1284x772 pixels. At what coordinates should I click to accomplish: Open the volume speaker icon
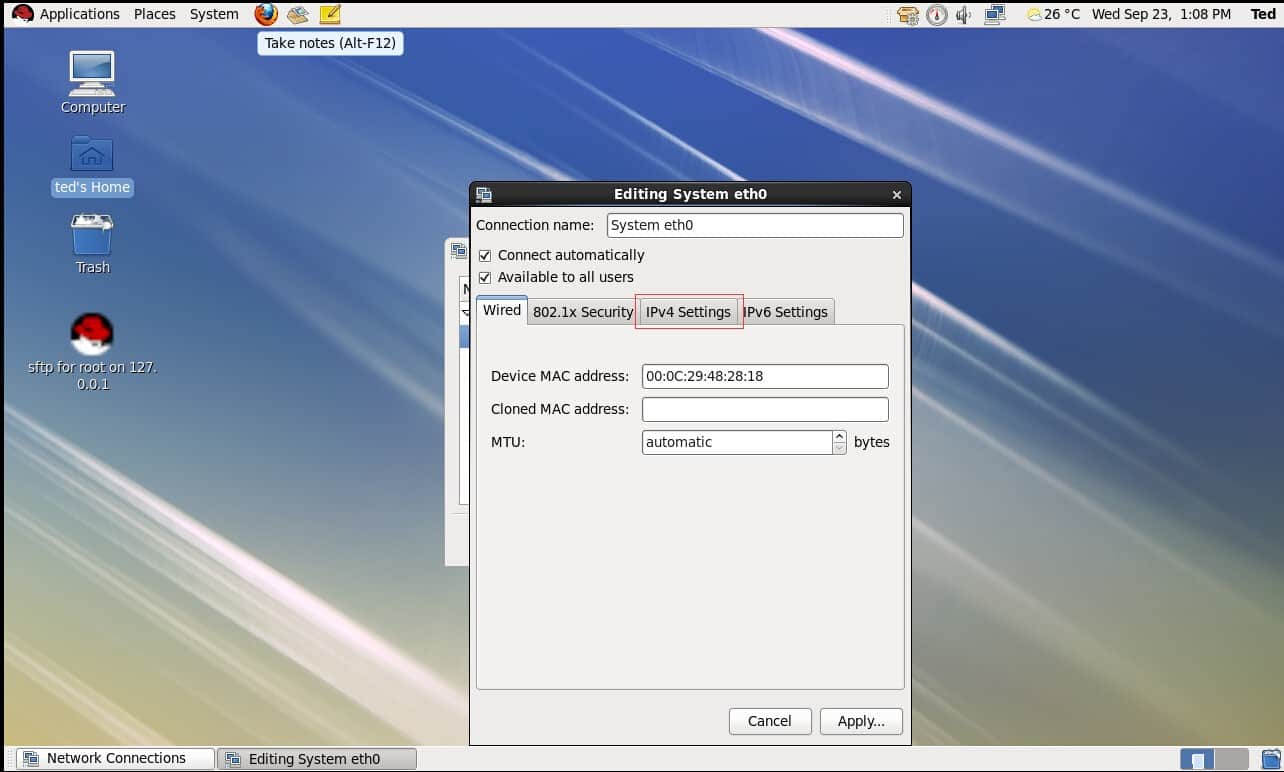click(964, 14)
